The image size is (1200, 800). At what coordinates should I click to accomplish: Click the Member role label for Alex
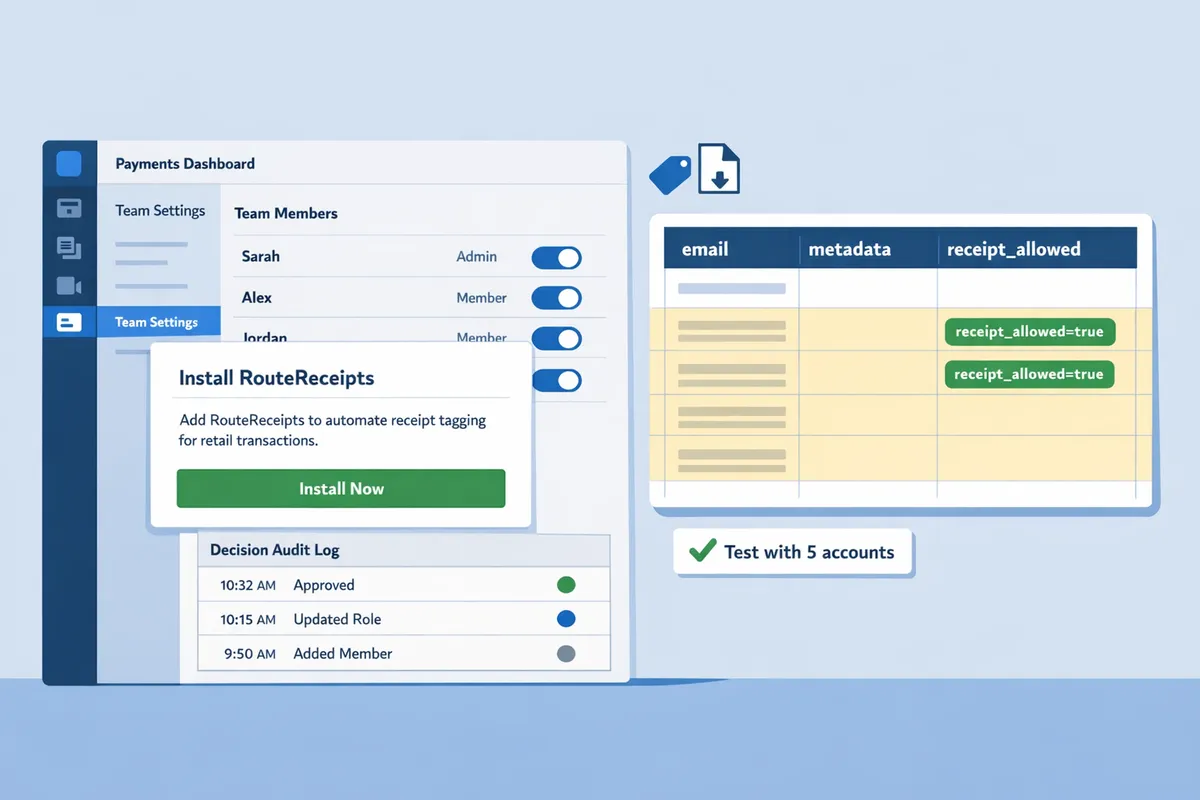(x=482, y=298)
